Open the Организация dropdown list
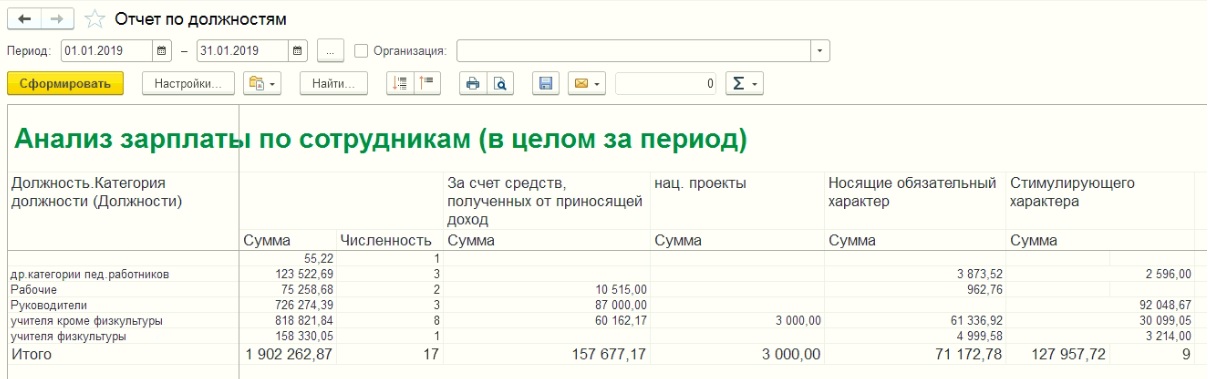This screenshot has width=1208, height=379. tap(821, 50)
